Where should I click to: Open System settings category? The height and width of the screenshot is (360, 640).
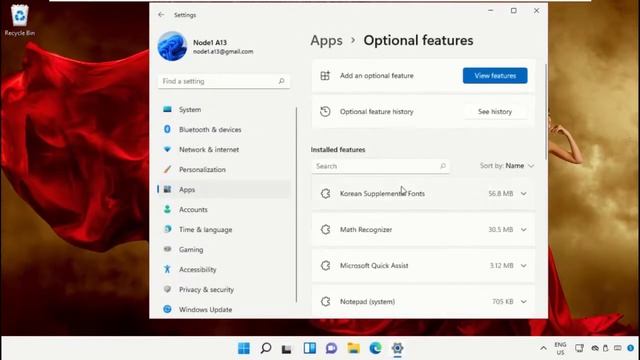(224, 109)
